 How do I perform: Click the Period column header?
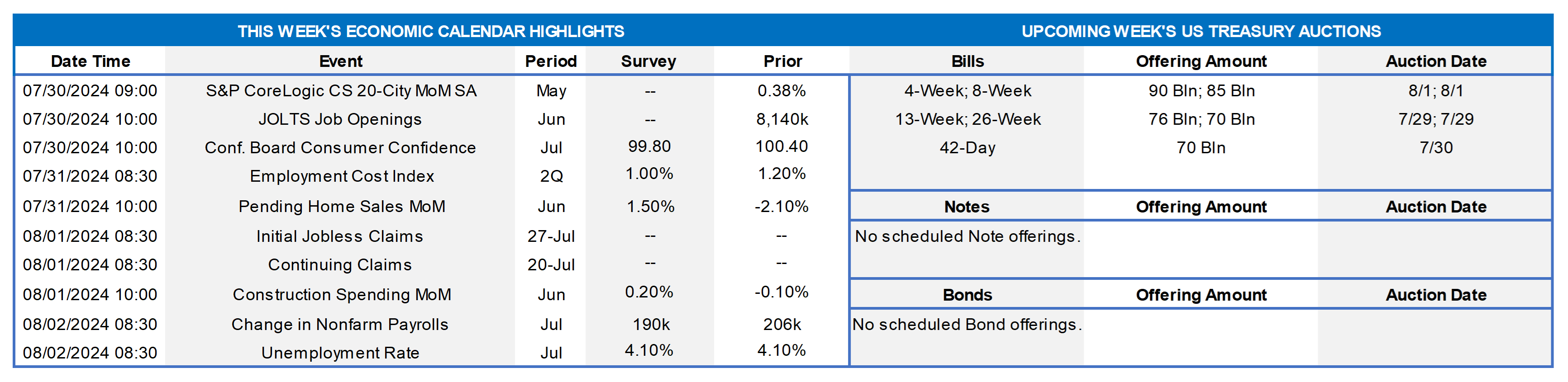pos(550,61)
